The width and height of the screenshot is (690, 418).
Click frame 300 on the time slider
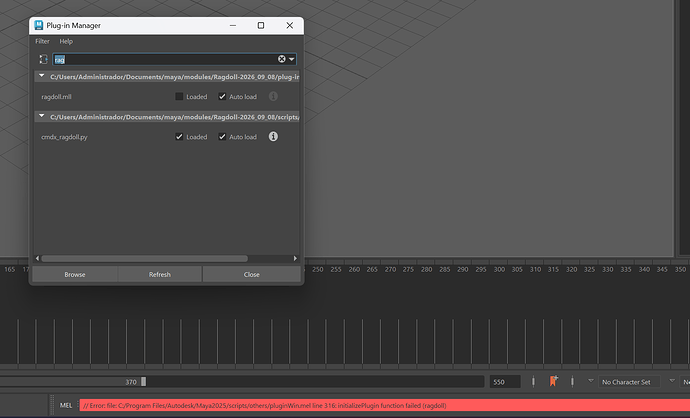pos(499,269)
